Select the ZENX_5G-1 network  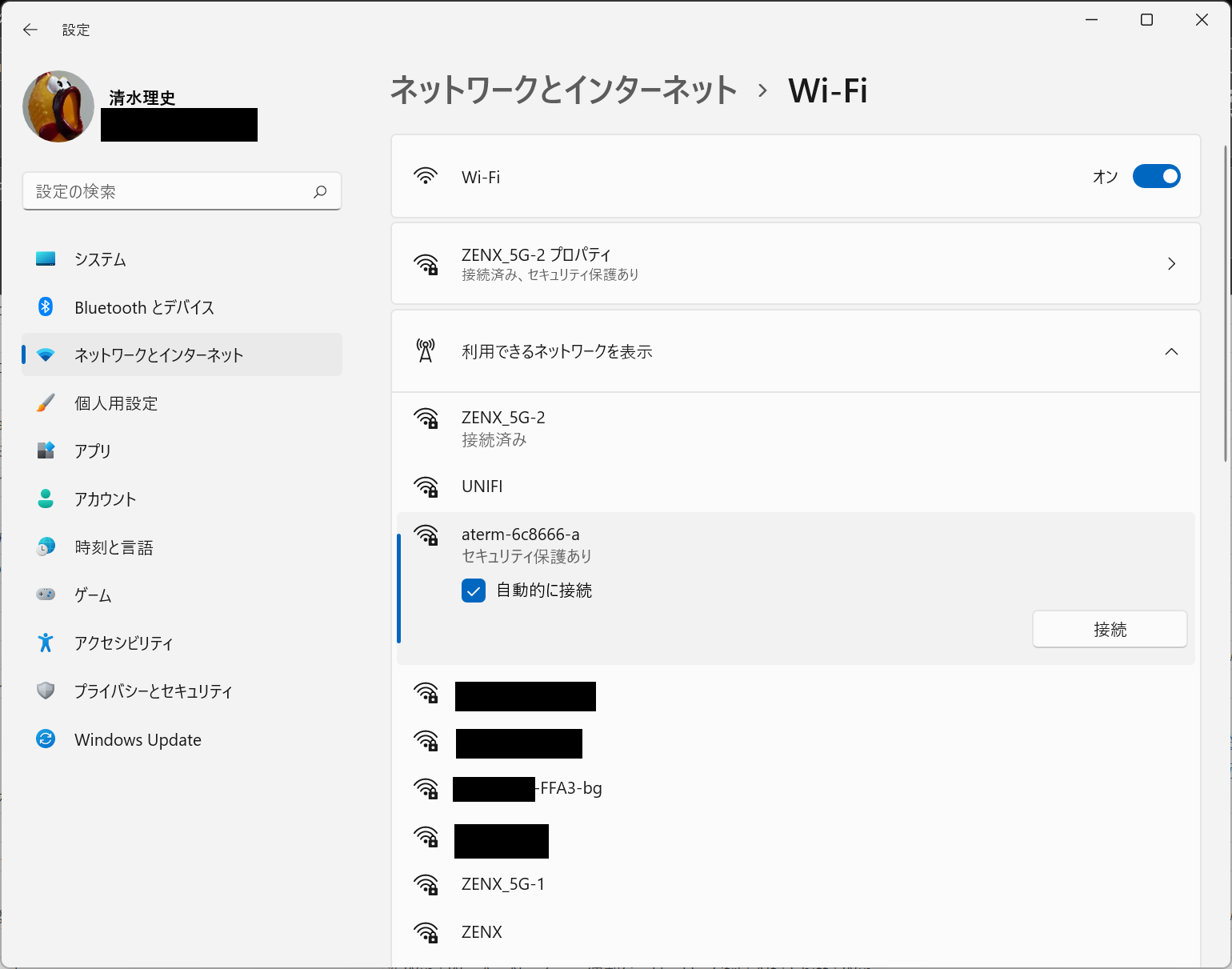[796, 884]
